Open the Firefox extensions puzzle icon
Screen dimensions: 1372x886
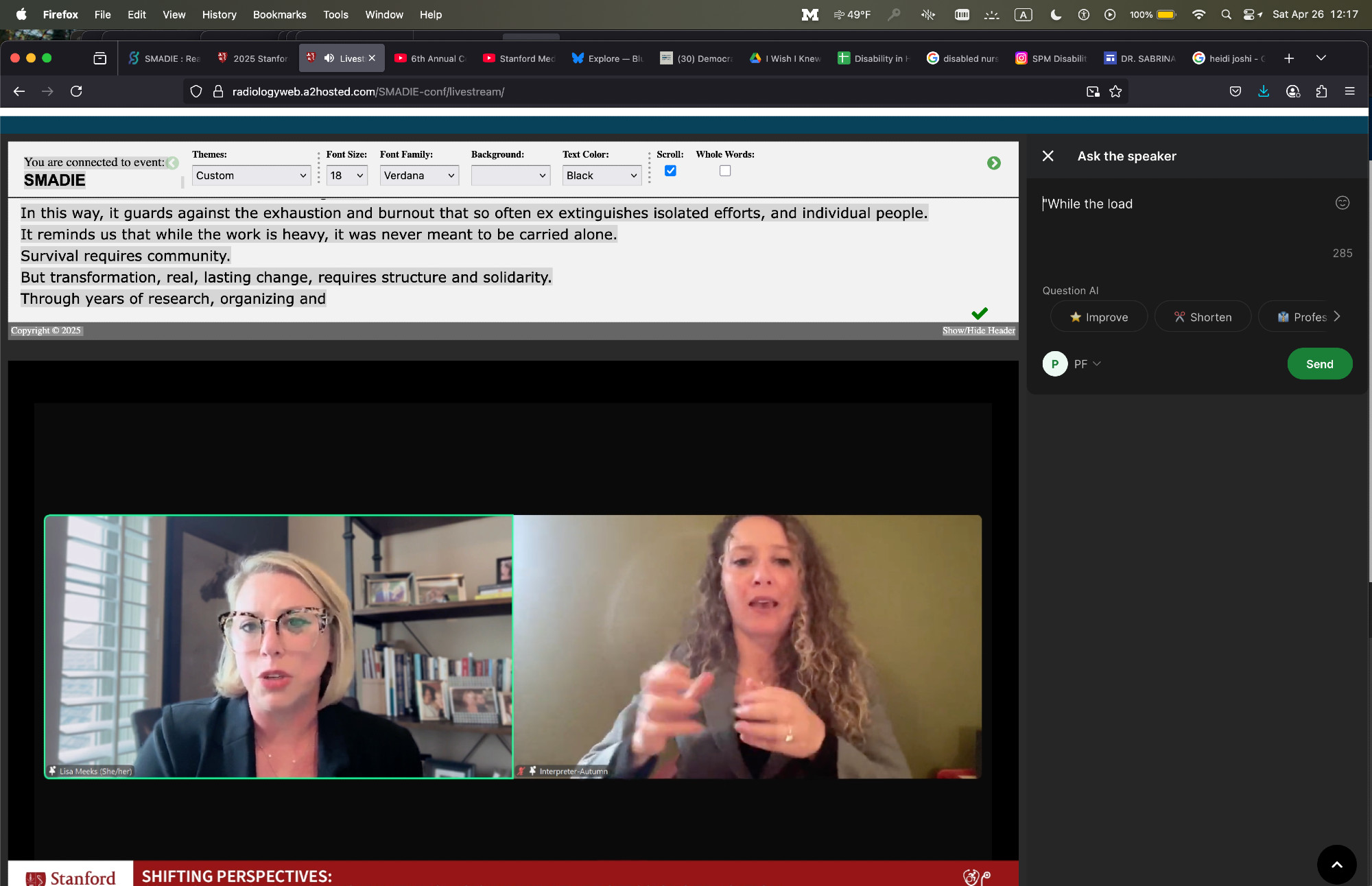pyautogui.click(x=1321, y=92)
